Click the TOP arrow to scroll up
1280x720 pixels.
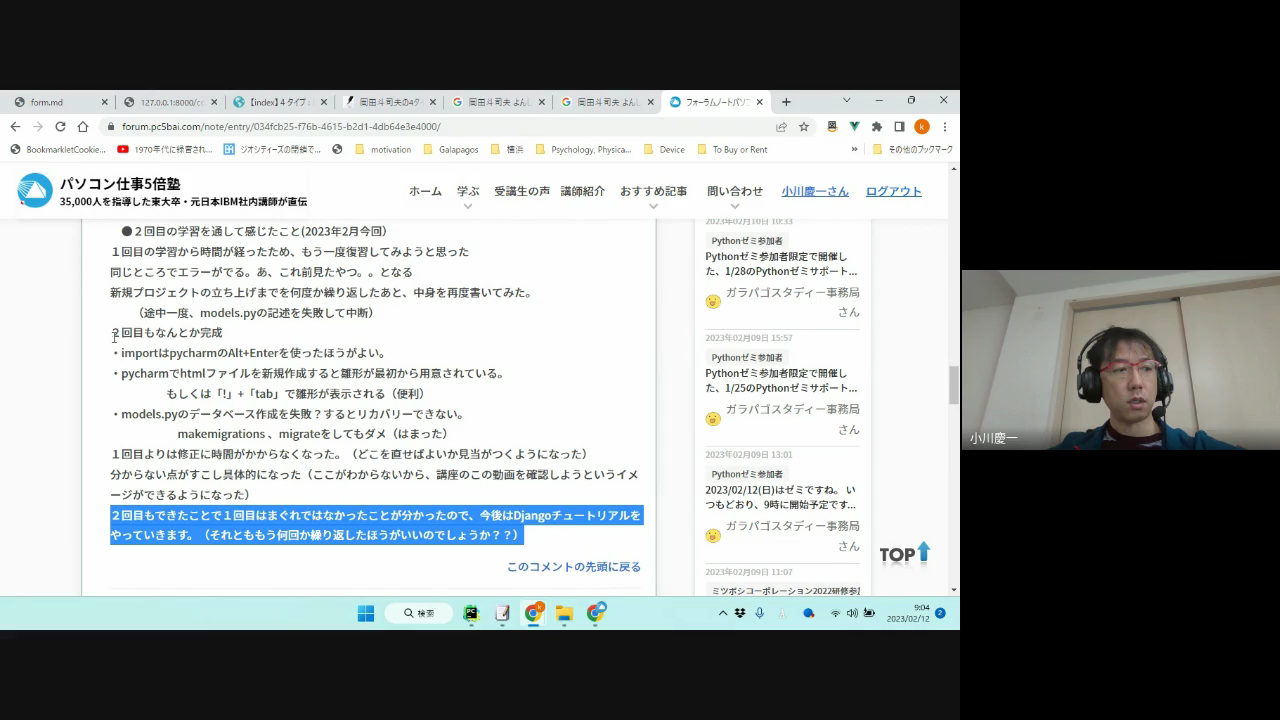905,554
